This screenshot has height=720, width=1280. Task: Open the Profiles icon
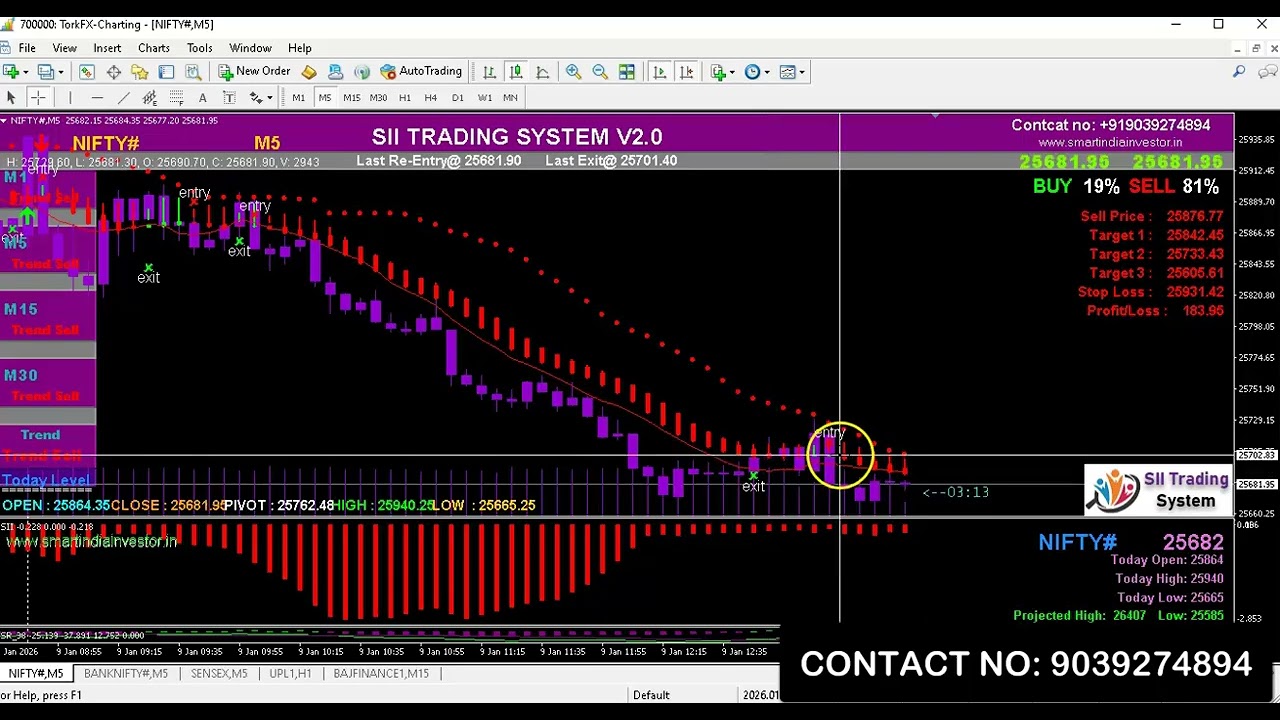click(x=46, y=72)
